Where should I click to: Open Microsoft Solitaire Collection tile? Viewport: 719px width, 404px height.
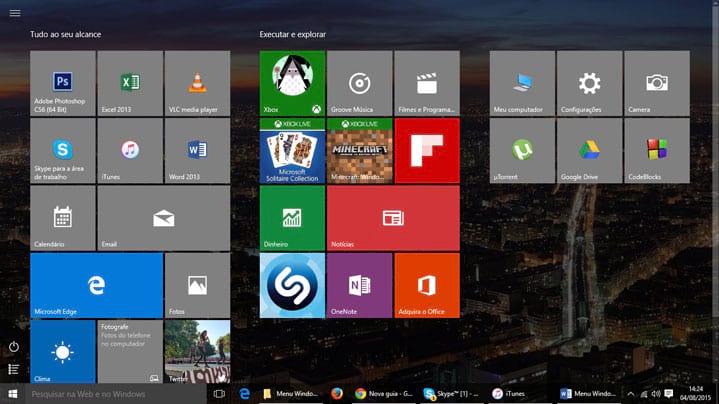(x=293, y=150)
